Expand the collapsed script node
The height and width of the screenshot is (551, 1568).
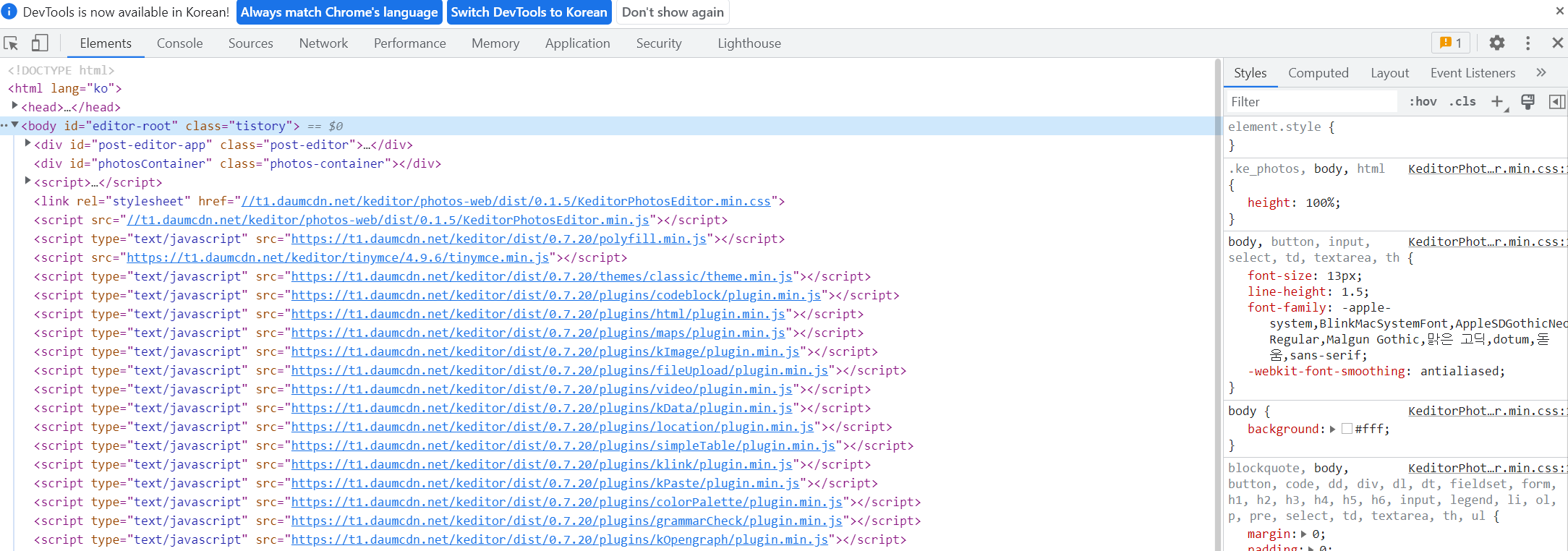coord(27,181)
